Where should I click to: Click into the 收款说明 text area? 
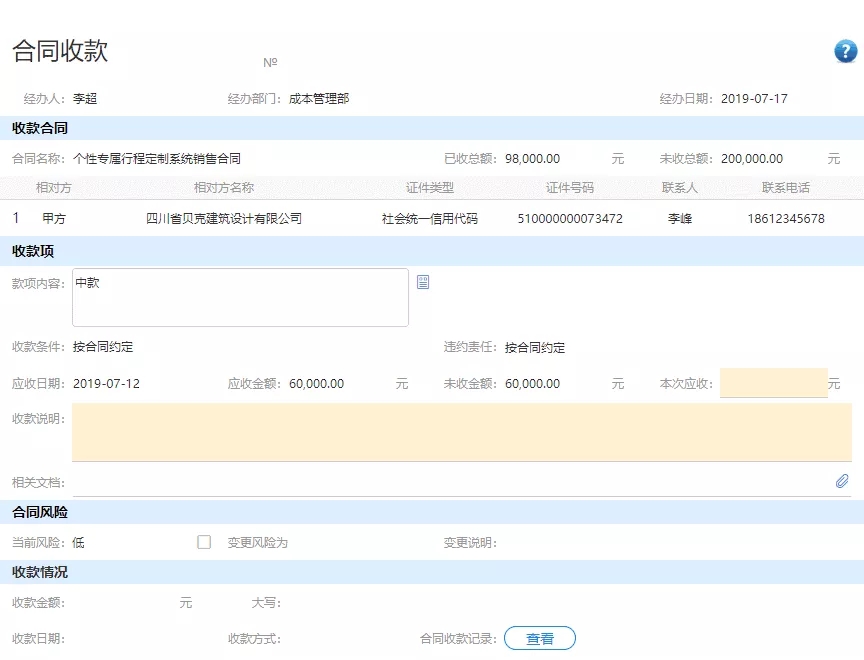tap(461, 432)
